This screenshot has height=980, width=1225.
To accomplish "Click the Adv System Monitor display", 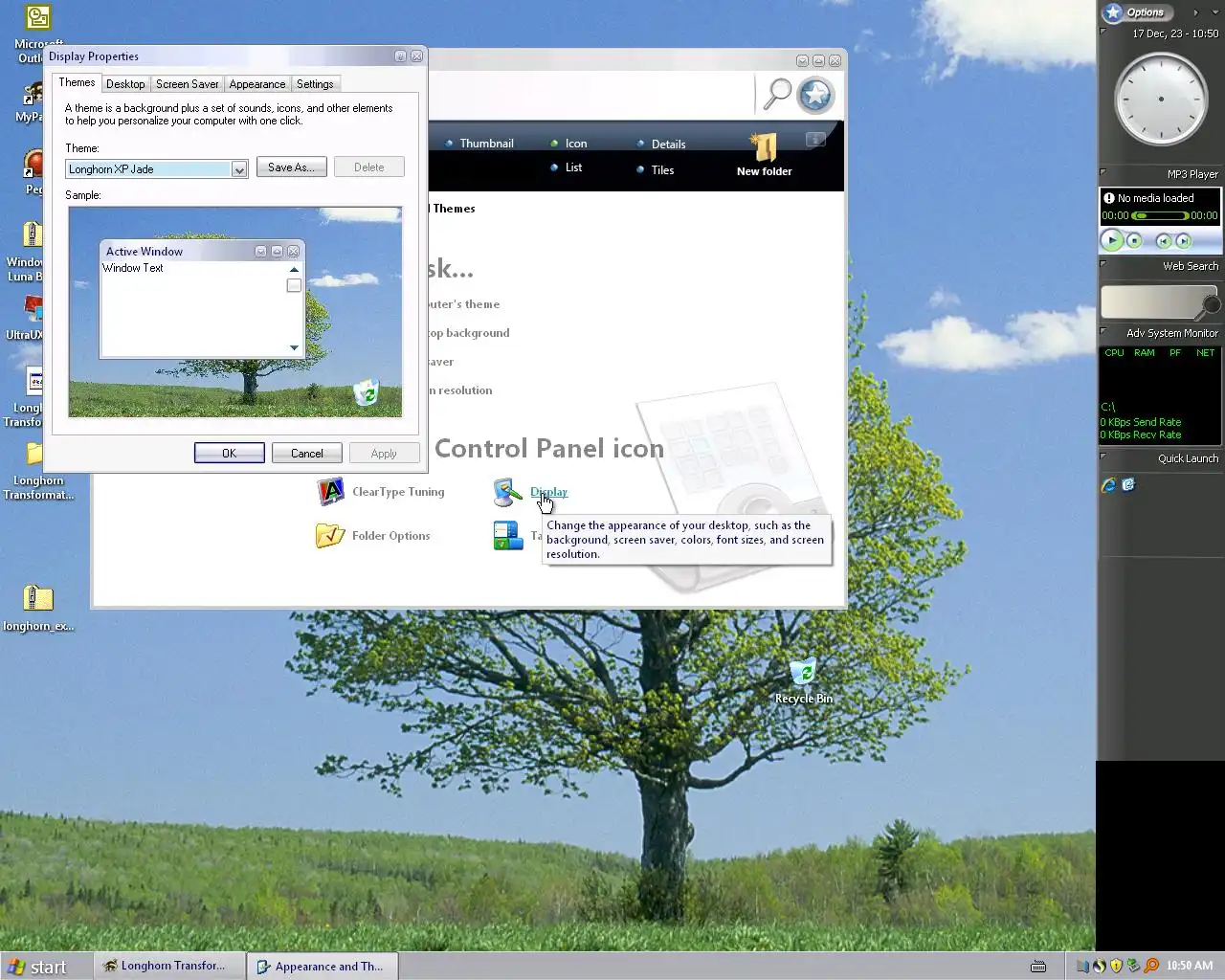I will [x=1160, y=394].
